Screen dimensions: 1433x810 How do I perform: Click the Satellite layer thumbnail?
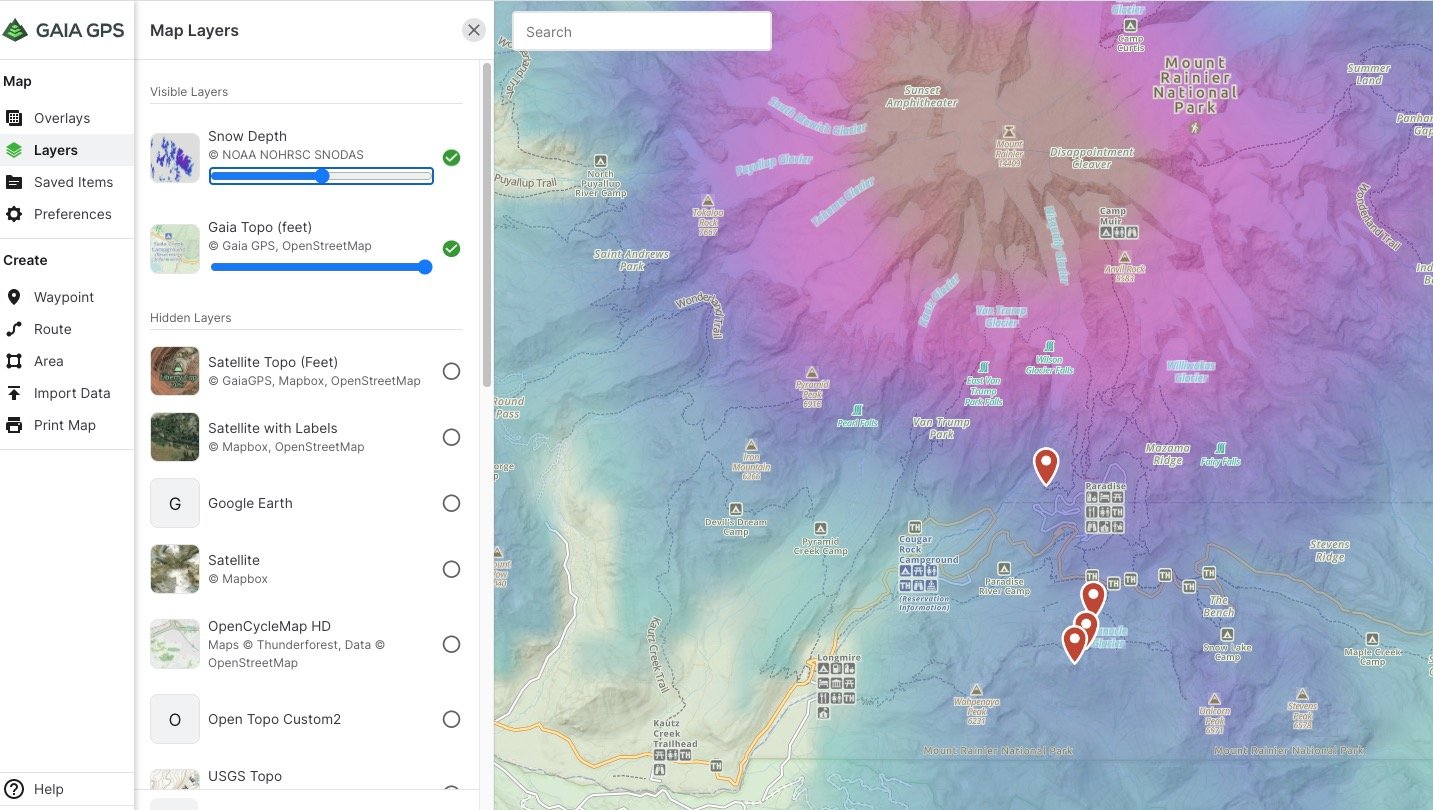pos(175,569)
